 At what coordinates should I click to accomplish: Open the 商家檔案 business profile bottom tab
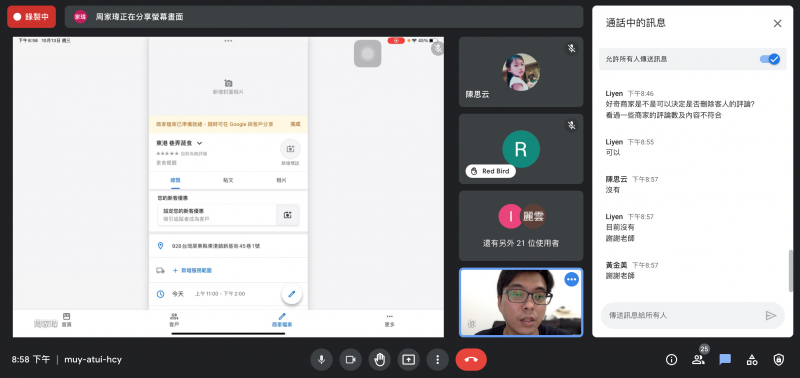tap(282, 320)
